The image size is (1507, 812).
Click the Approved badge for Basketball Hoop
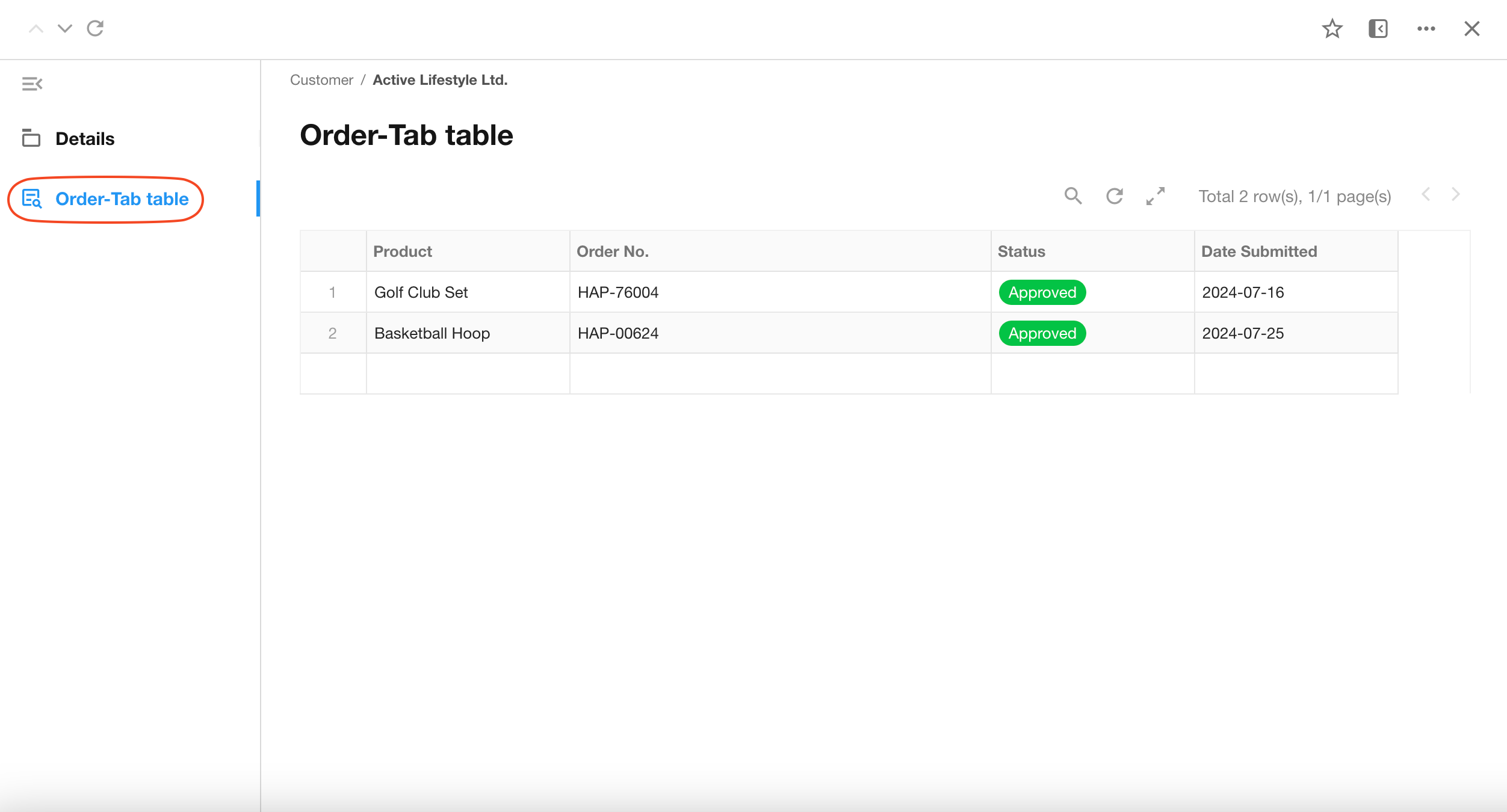point(1042,333)
